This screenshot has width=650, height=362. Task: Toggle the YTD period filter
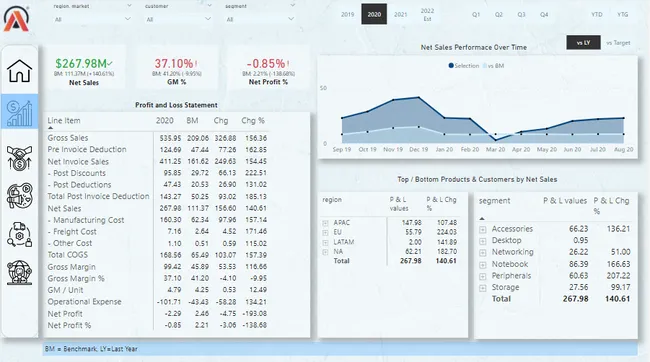click(x=597, y=15)
